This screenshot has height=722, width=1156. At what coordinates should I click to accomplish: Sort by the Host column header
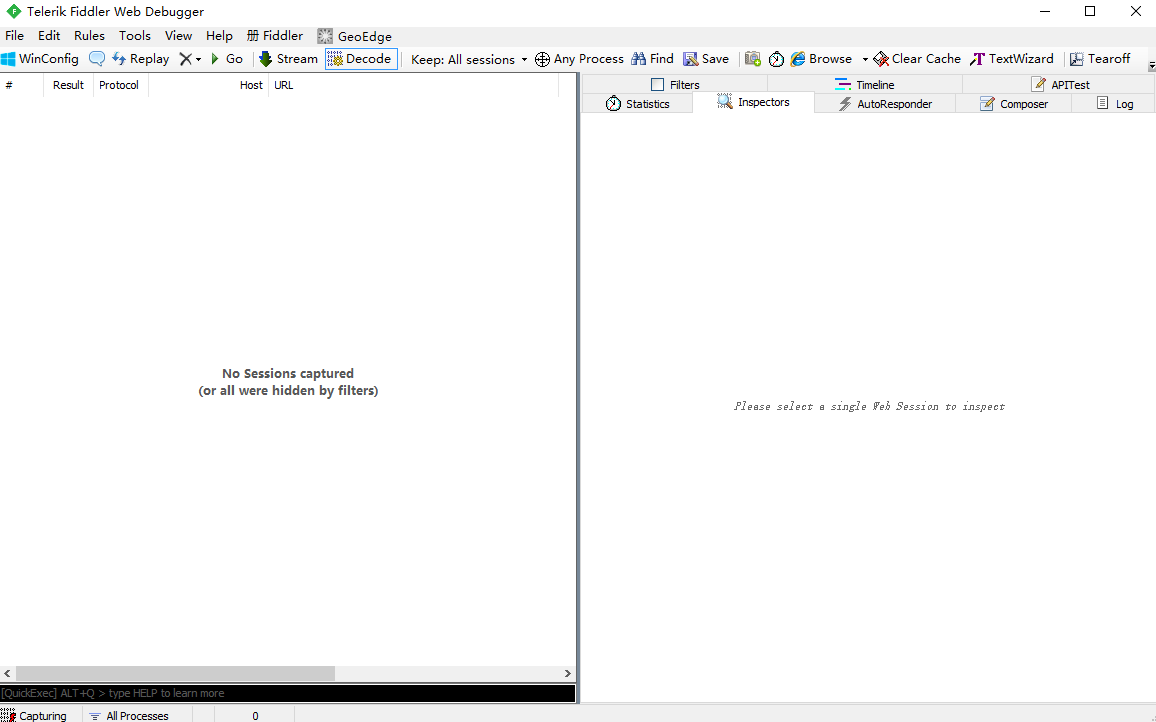point(209,85)
